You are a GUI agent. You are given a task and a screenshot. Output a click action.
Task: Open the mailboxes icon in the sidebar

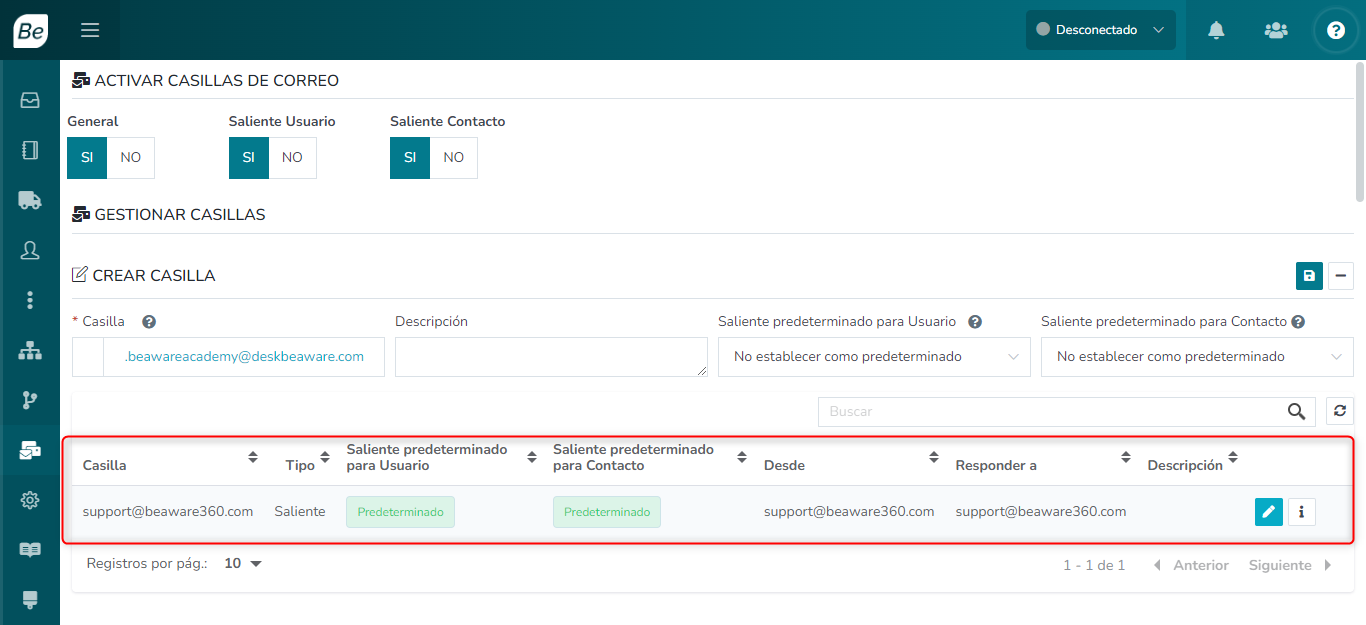[x=30, y=450]
